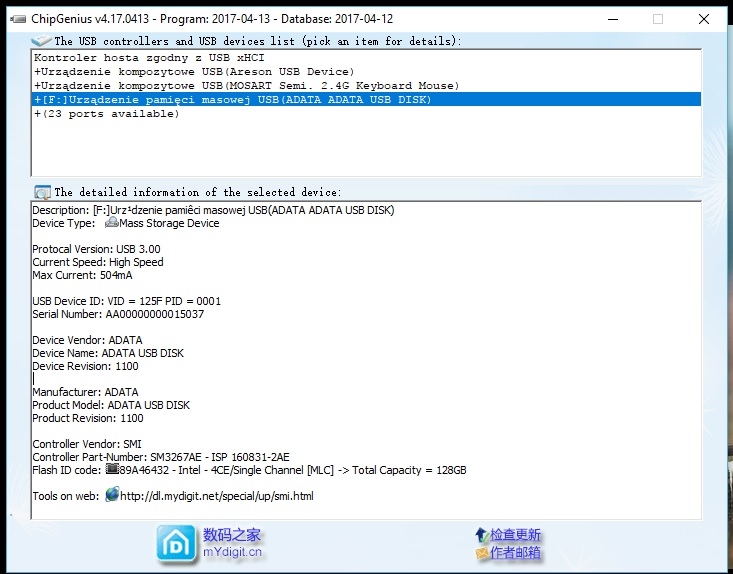Image resolution: width=733 pixels, height=574 pixels.
Task: Open the mYdigit house logo icon
Action: [176, 544]
